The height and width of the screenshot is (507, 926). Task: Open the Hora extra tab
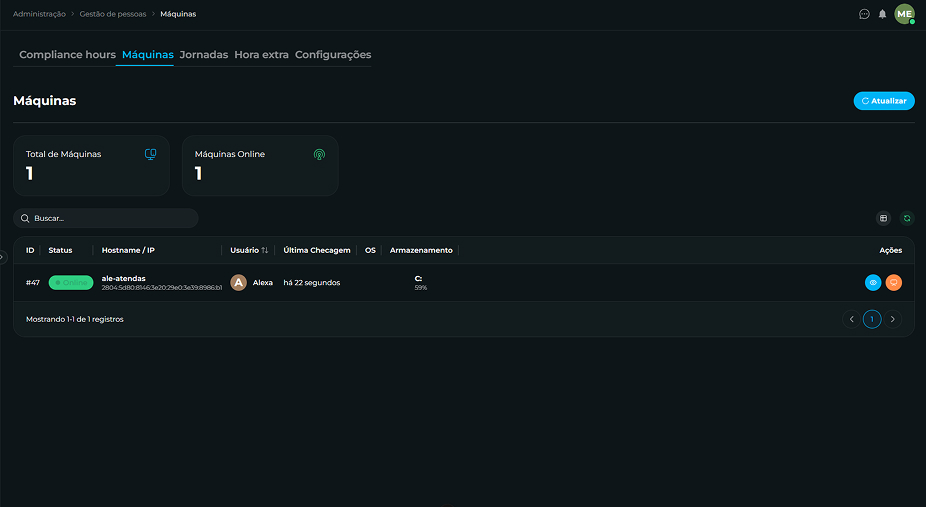(262, 54)
